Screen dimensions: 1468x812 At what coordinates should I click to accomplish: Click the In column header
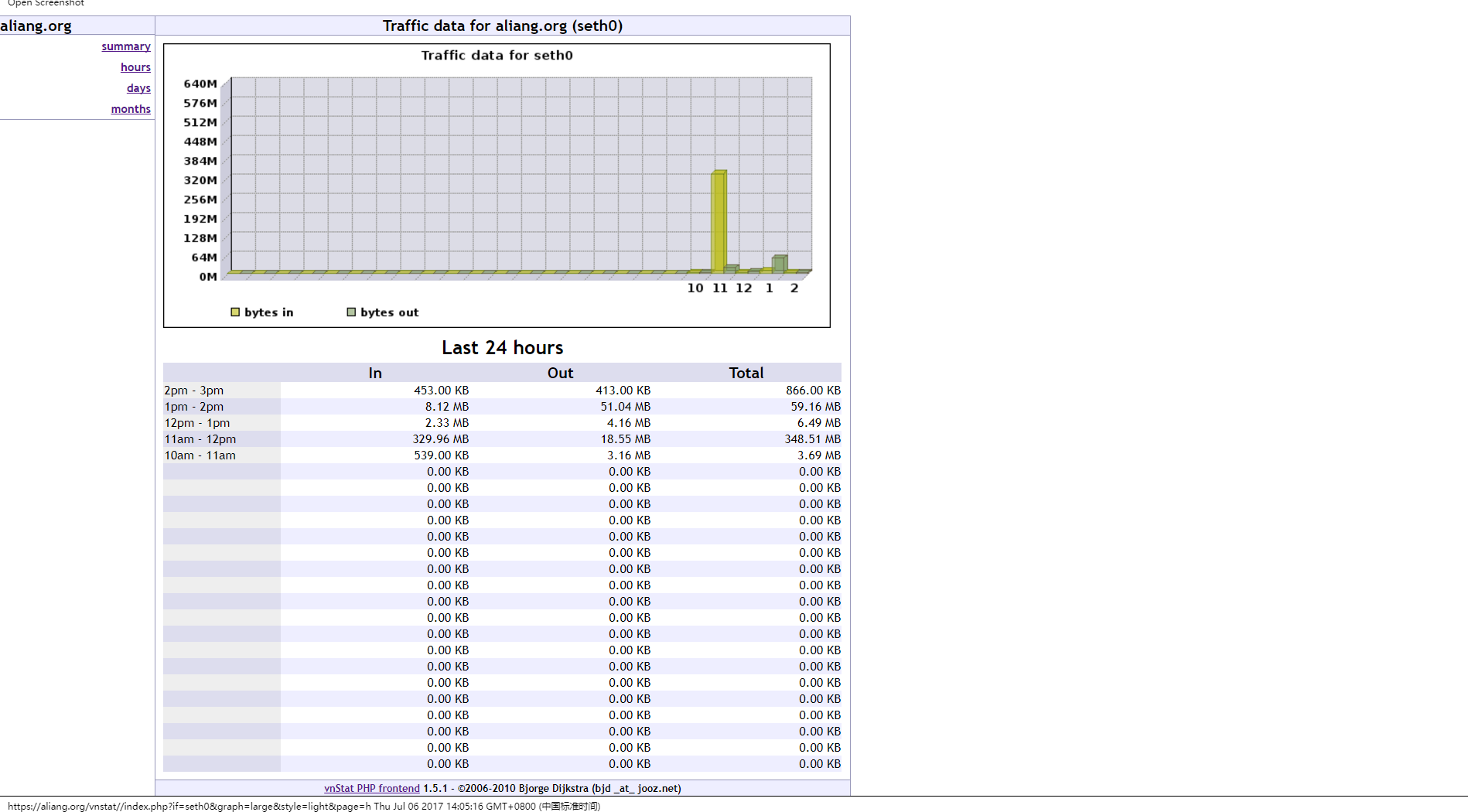tap(375, 373)
